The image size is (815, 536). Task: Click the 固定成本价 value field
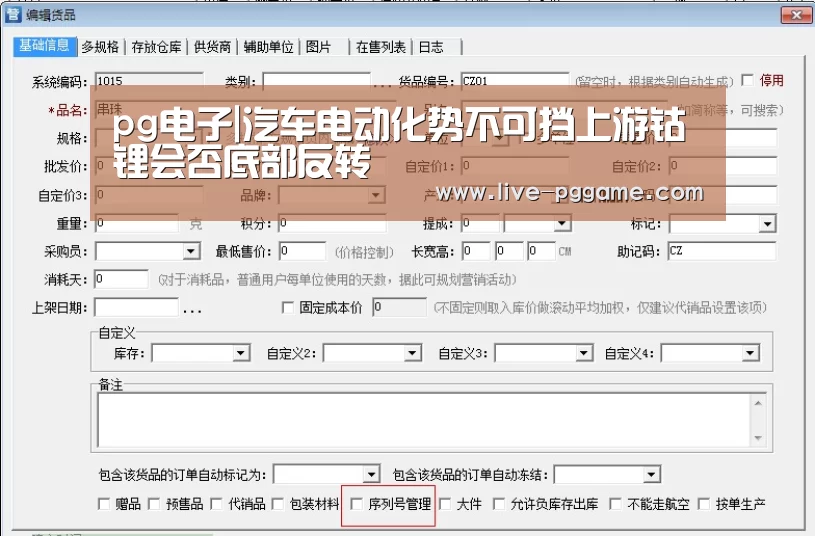point(399,307)
